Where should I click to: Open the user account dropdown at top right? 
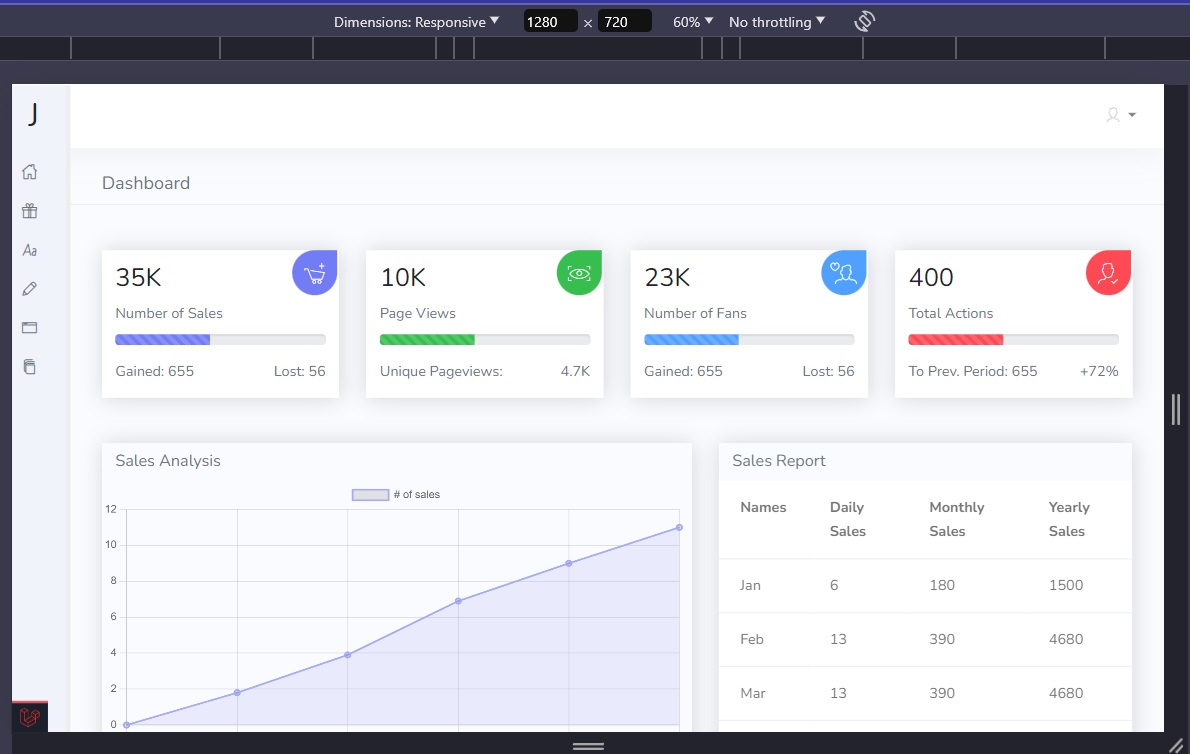[1119, 115]
